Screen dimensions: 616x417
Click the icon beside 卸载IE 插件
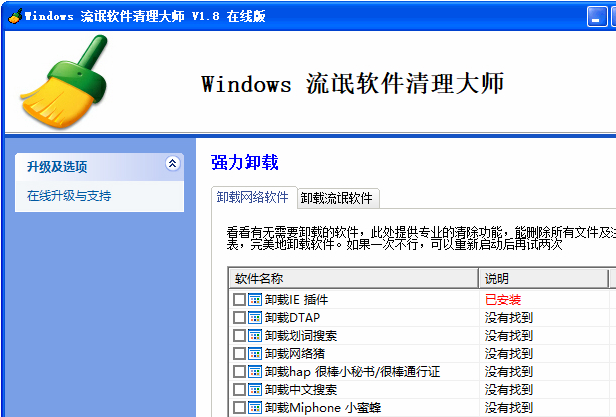click(x=255, y=299)
